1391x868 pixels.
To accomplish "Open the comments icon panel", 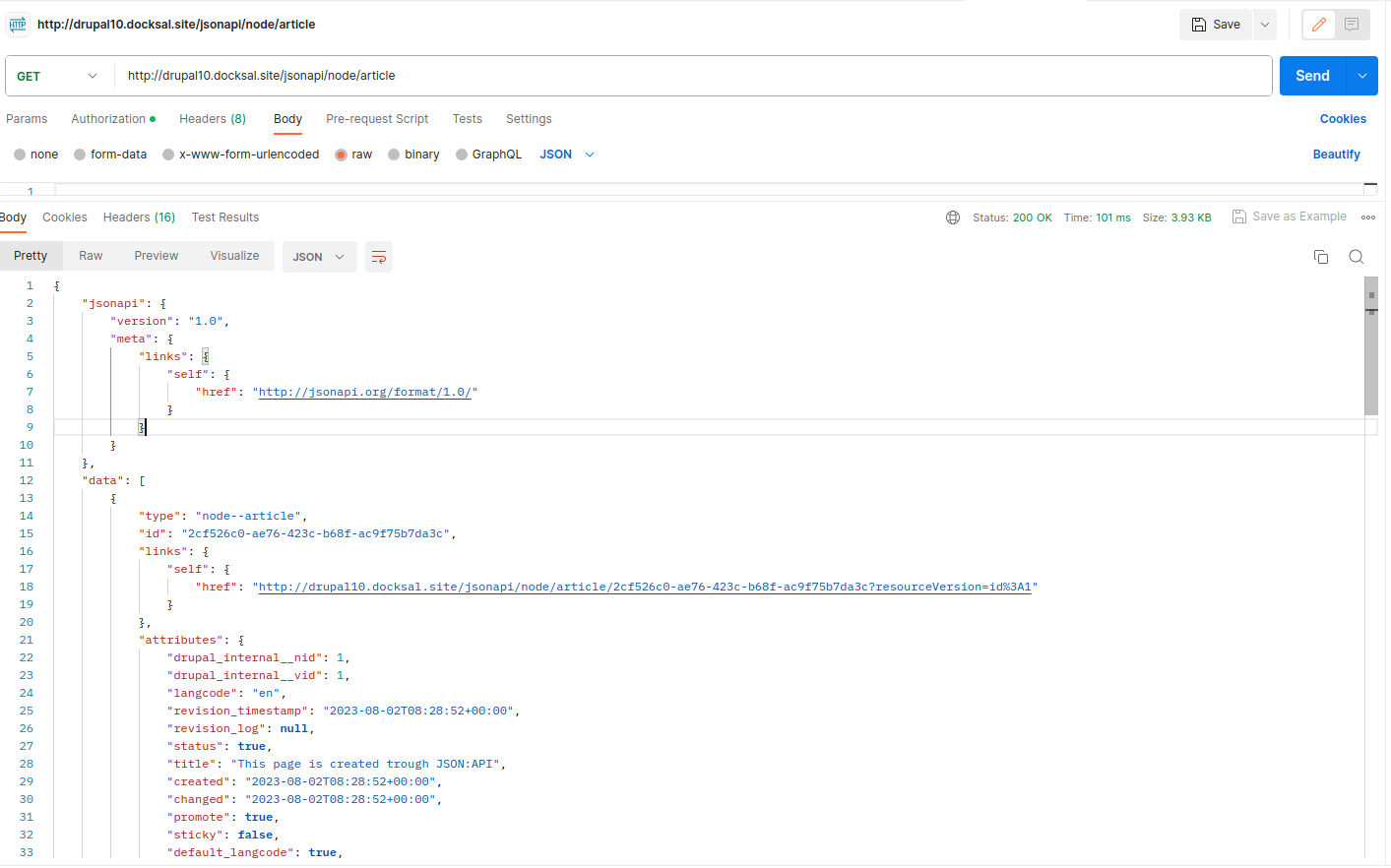I will tap(1352, 25).
